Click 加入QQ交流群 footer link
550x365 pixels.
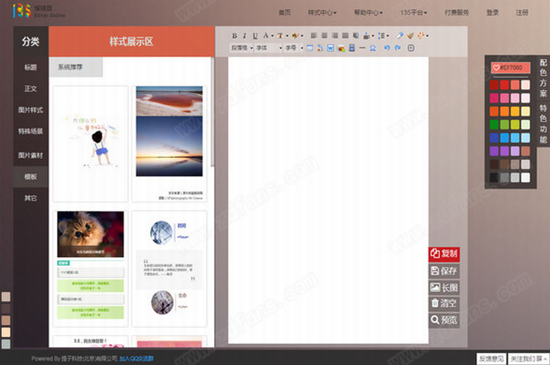tap(136, 358)
